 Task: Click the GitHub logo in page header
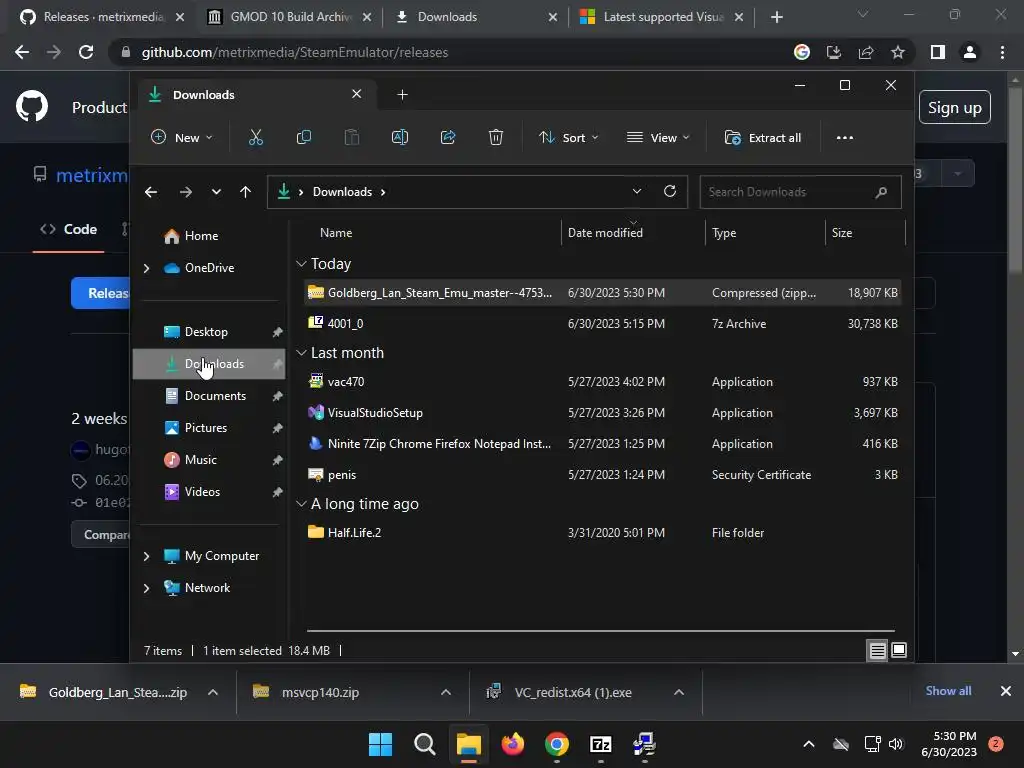point(31,106)
